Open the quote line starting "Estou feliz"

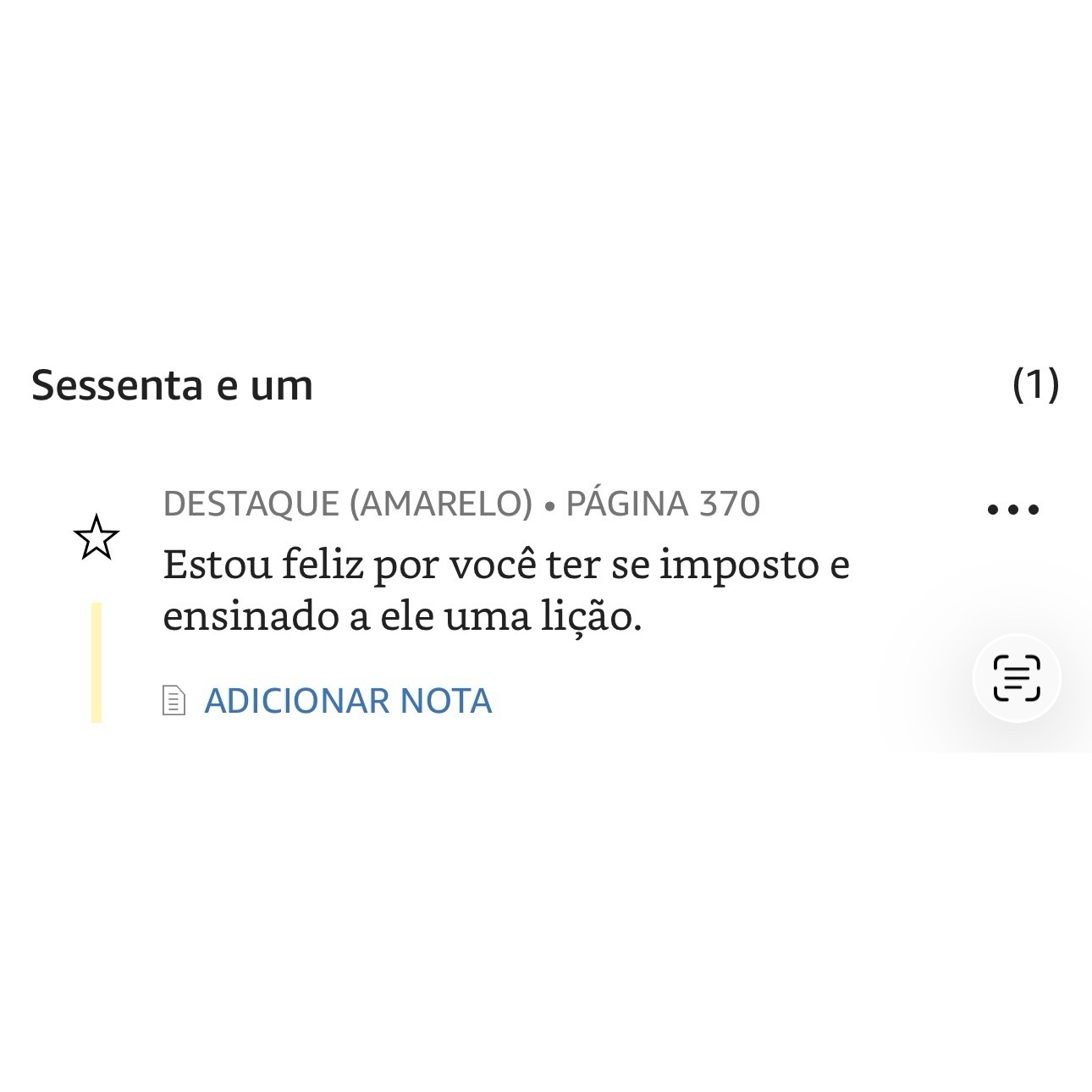pyautogui.click(x=505, y=565)
